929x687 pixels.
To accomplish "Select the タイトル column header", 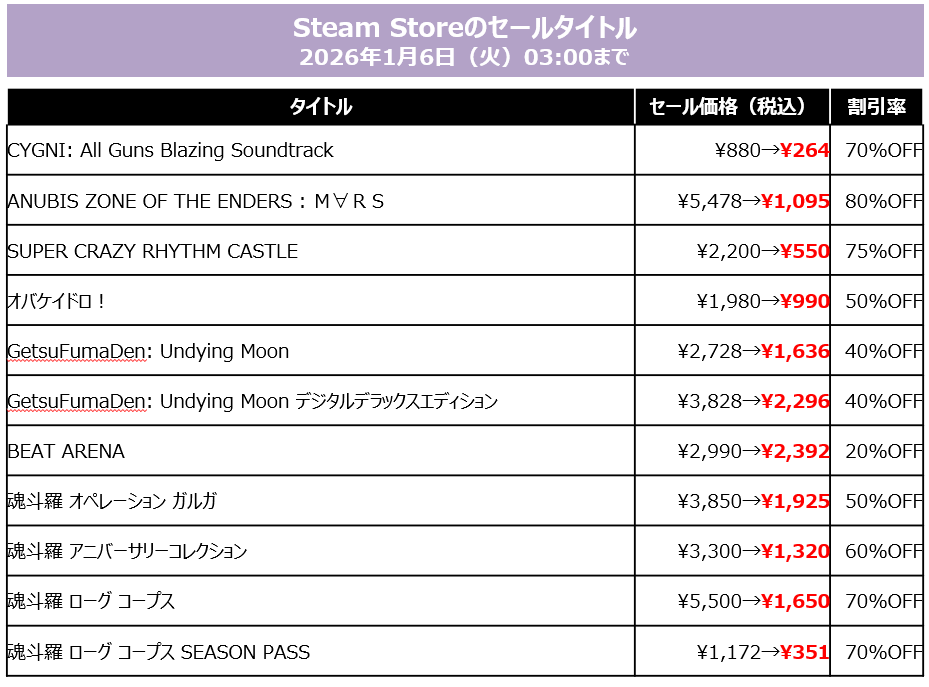I will (320, 107).
